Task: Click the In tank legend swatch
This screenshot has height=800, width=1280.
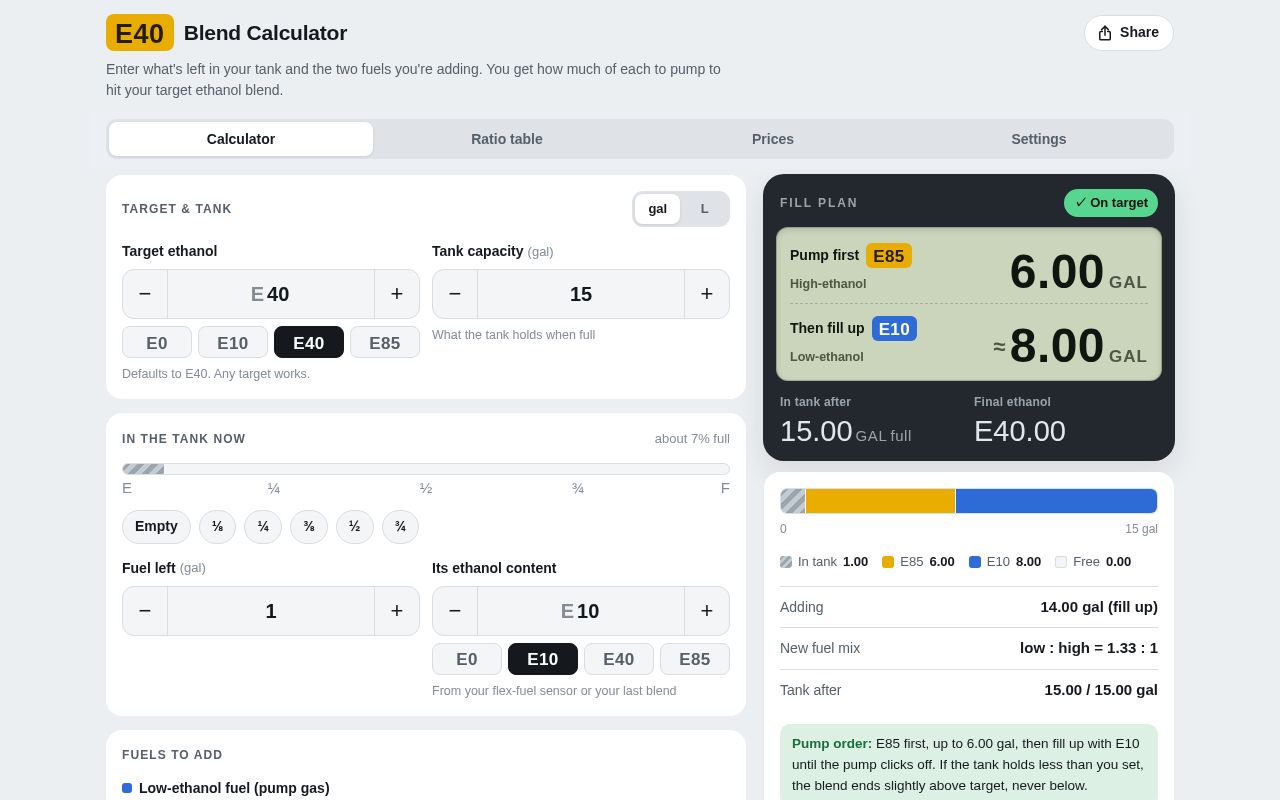Action: pos(786,562)
